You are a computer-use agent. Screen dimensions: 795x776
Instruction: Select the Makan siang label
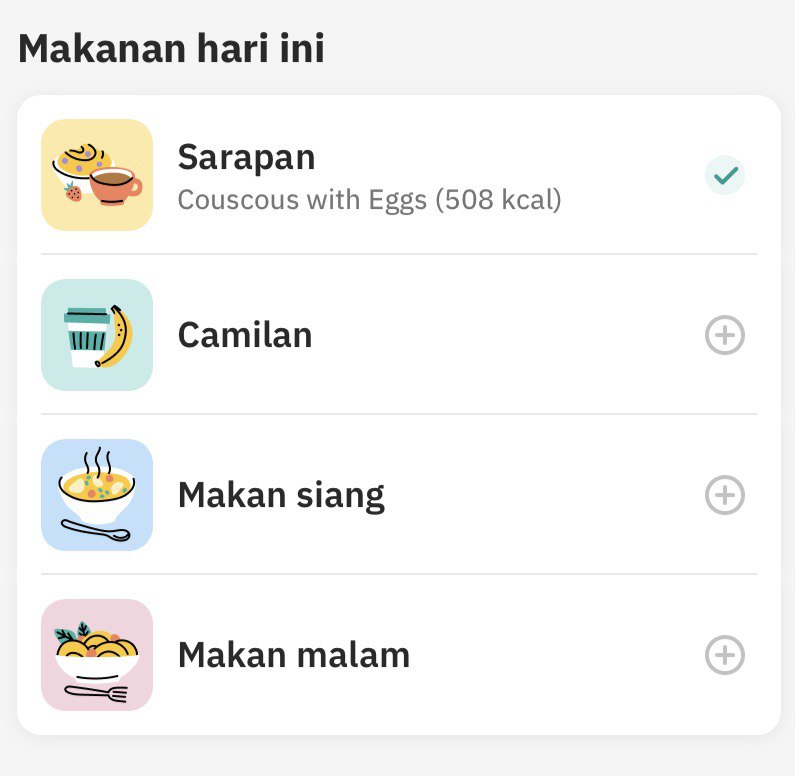281,496
